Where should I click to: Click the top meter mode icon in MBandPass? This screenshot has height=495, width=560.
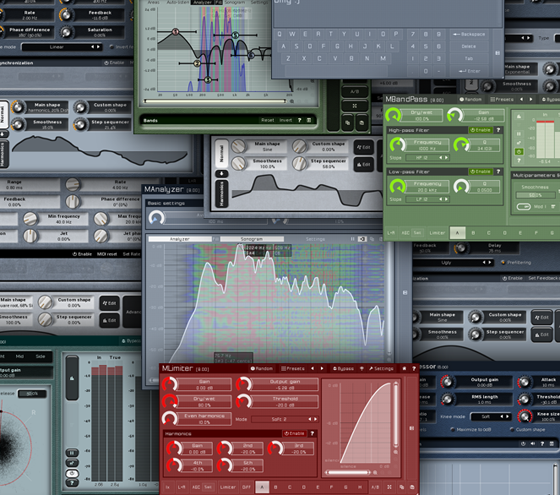pos(519,116)
